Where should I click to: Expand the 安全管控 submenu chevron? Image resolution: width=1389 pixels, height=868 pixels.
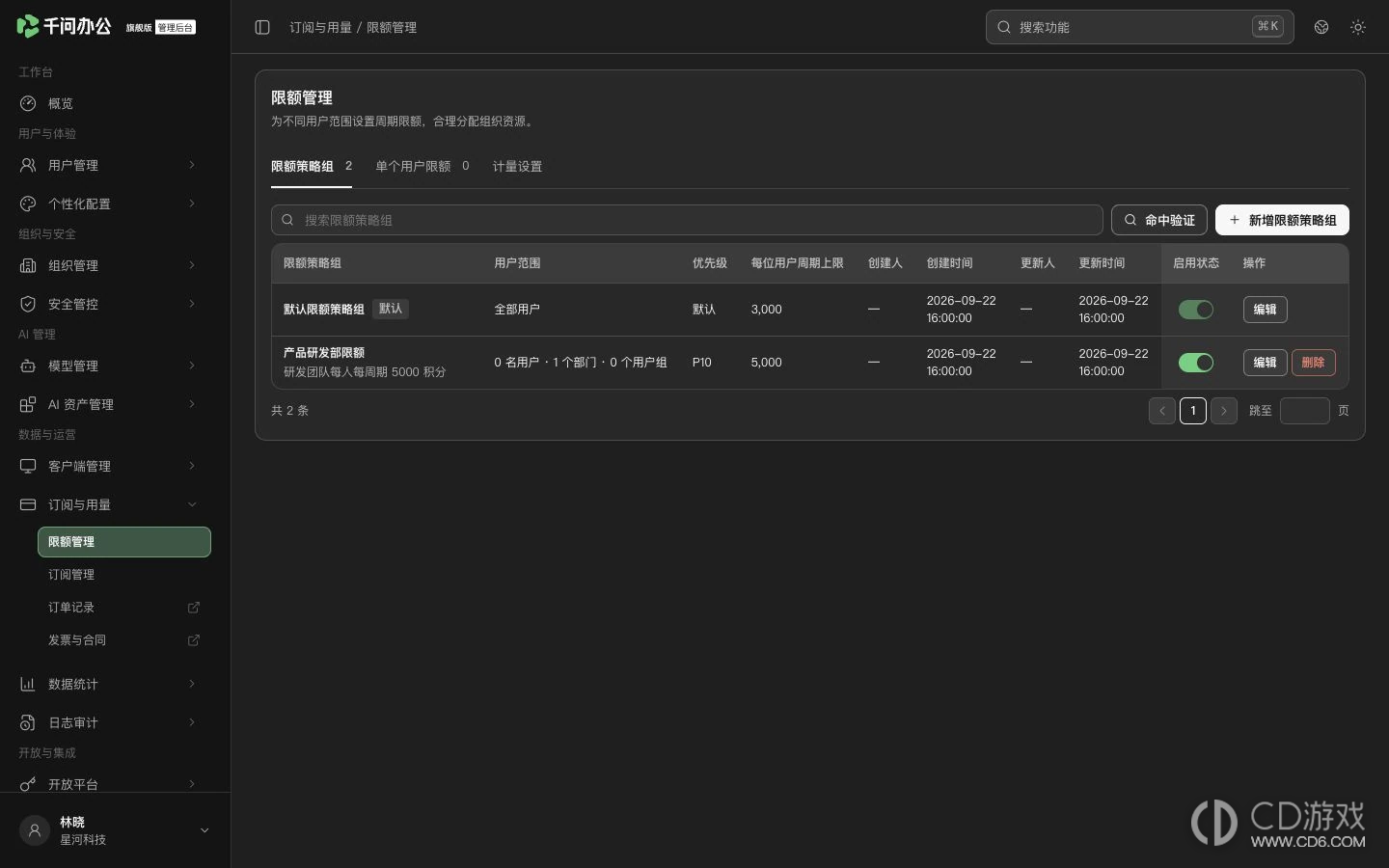click(x=192, y=304)
